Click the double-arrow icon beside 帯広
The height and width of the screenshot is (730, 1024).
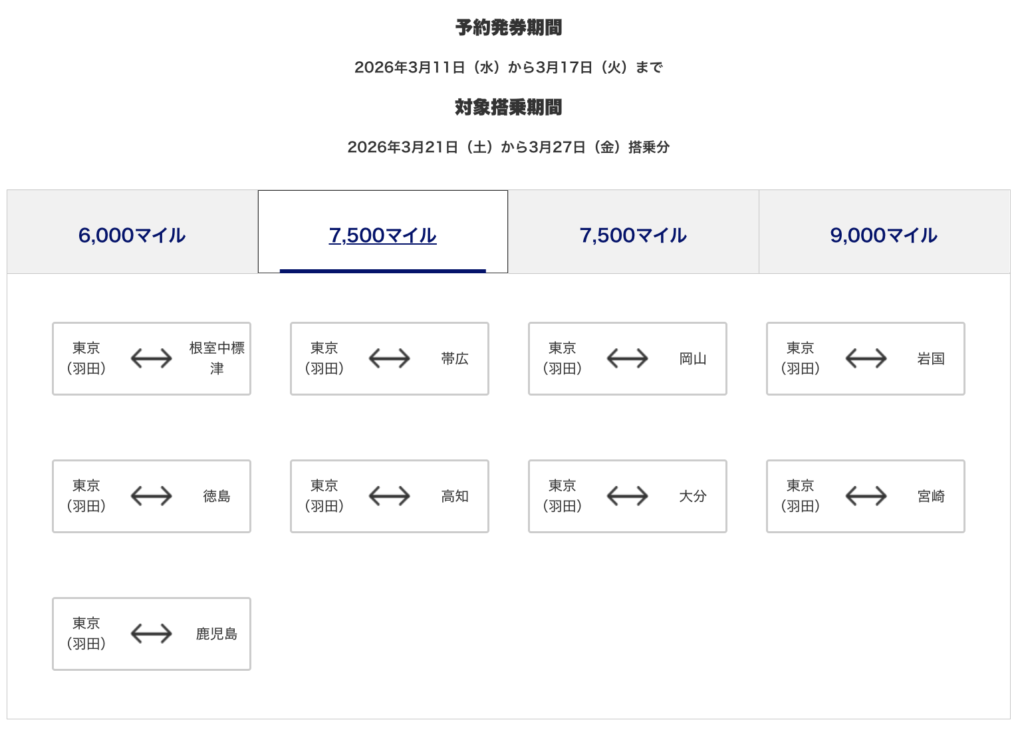[389, 358]
